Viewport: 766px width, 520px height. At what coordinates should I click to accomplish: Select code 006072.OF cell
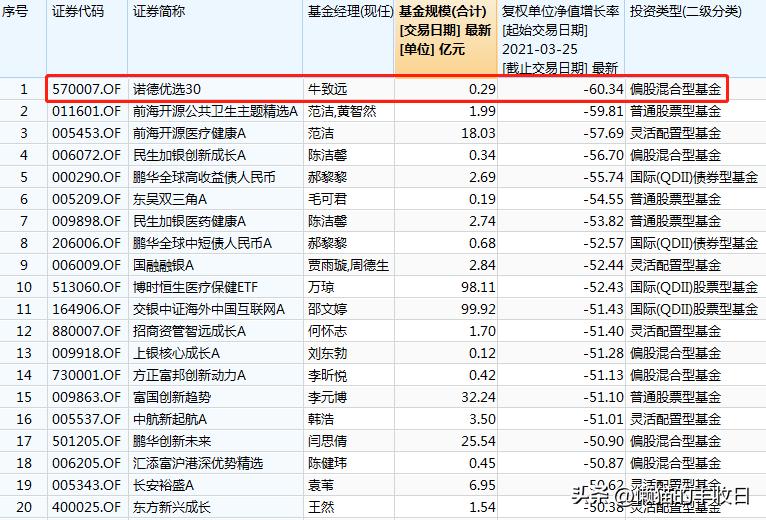coord(86,155)
